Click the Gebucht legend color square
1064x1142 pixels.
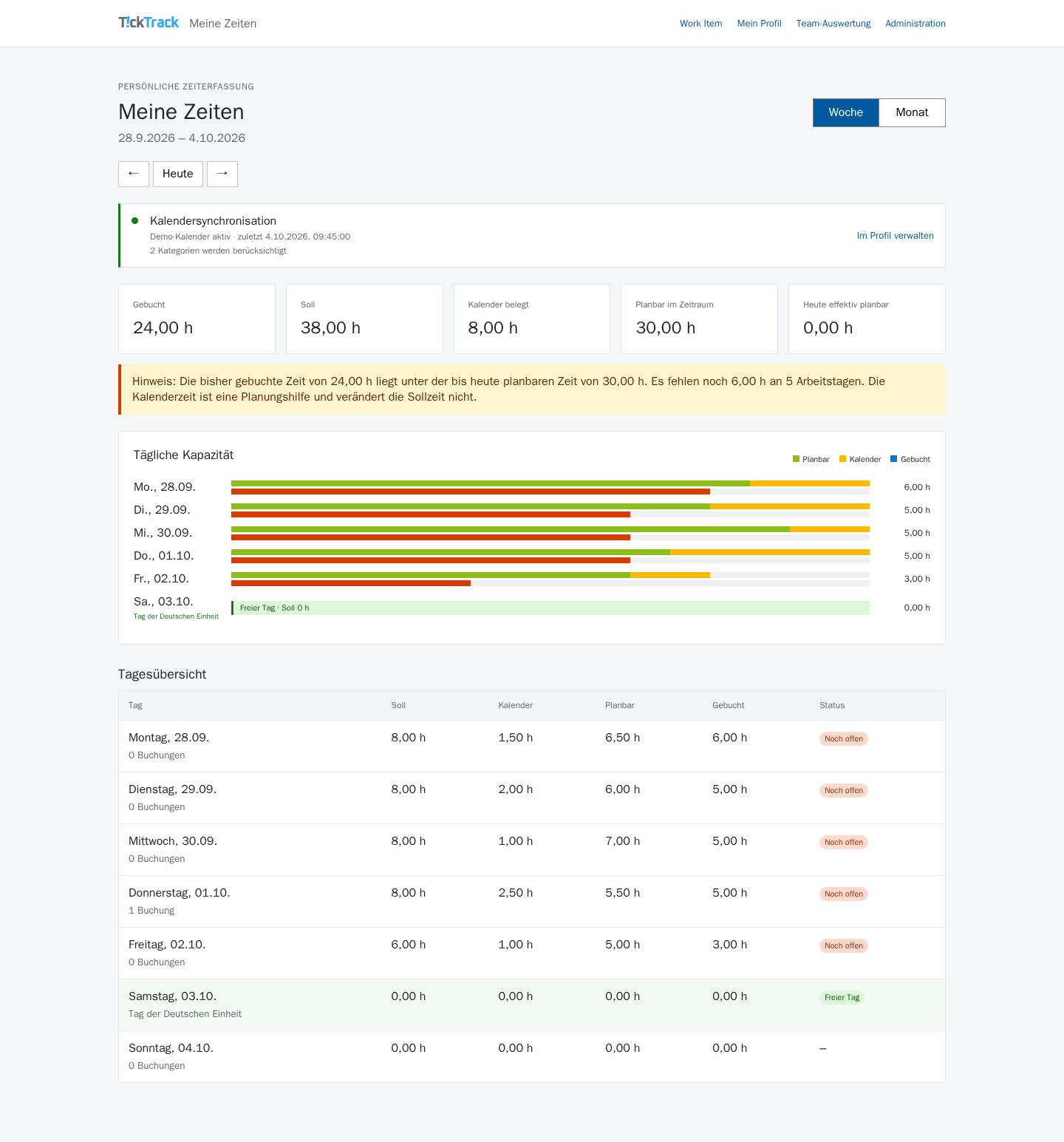(894, 459)
